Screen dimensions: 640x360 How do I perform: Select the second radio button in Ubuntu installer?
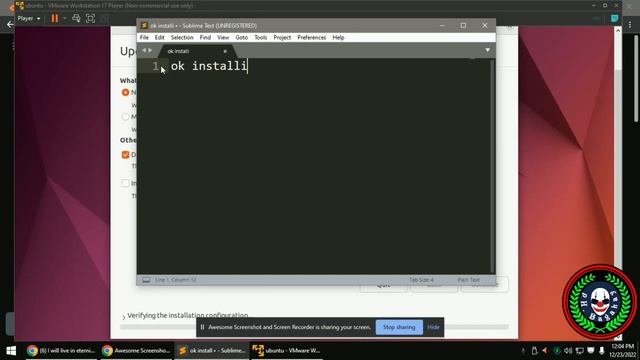pyautogui.click(x=125, y=117)
